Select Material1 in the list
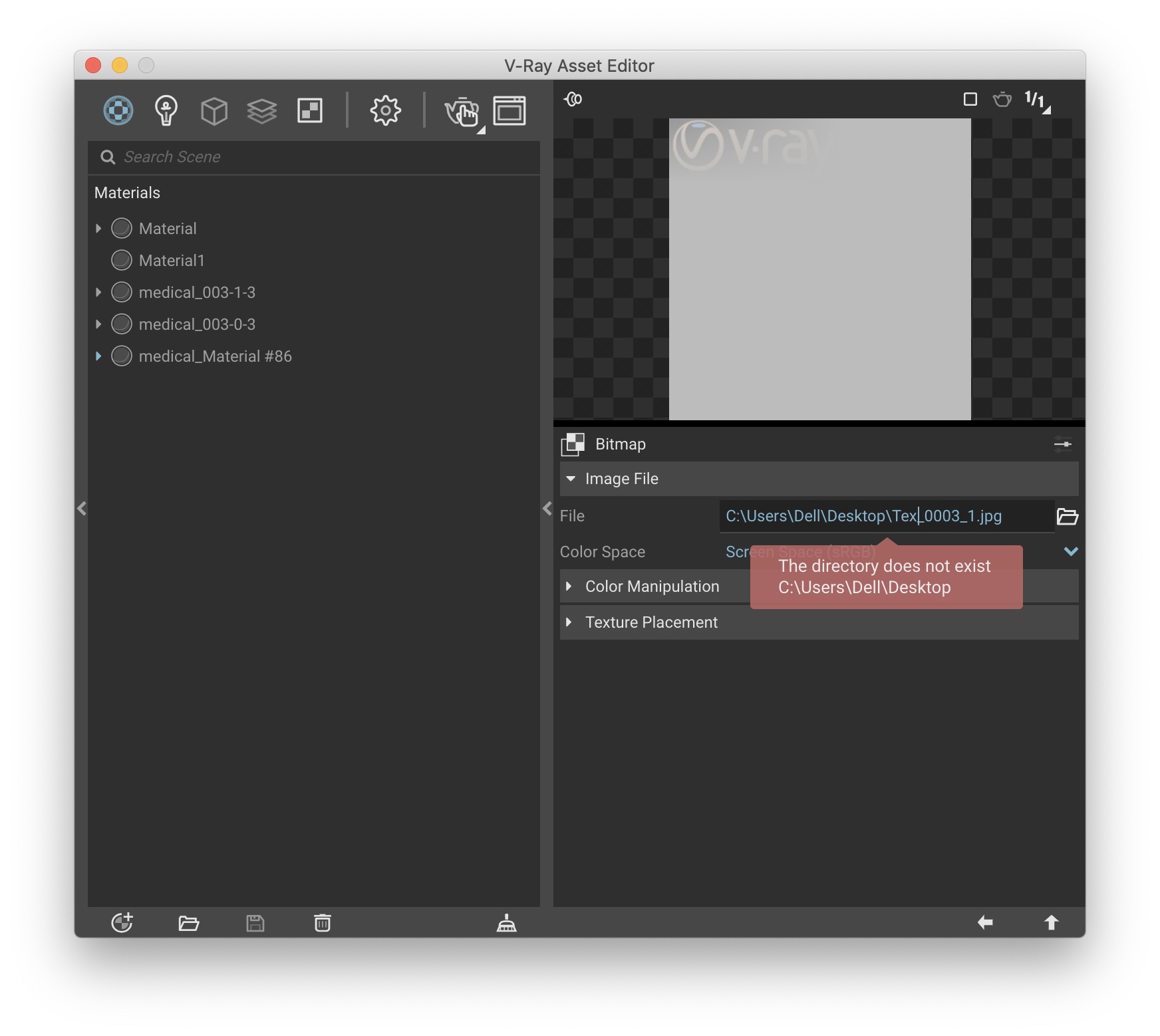Screen dimensions: 1160x1036 [x=172, y=261]
